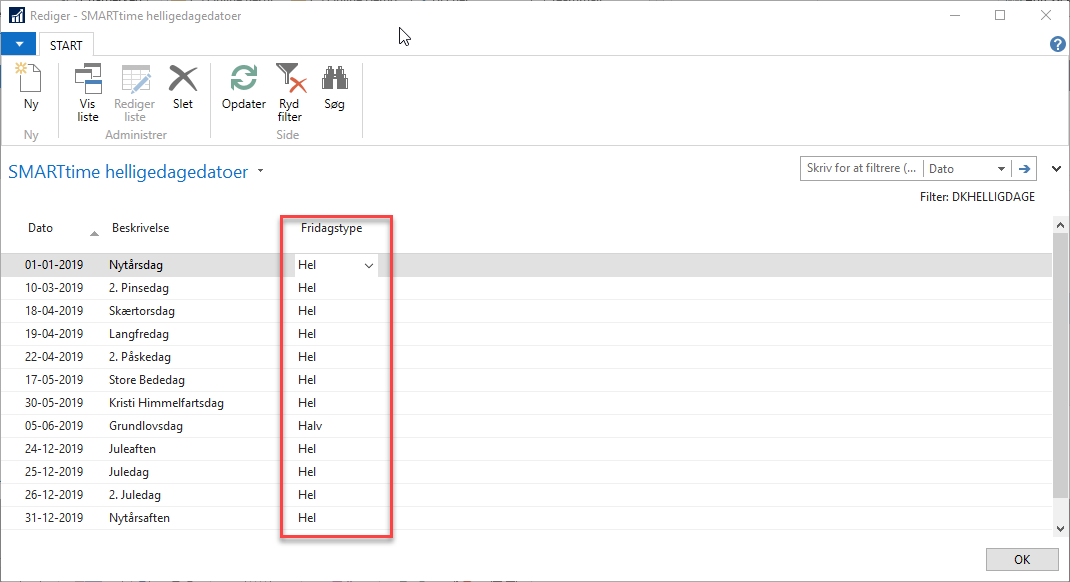Click the scrollbar down arrow

tap(1060, 529)
